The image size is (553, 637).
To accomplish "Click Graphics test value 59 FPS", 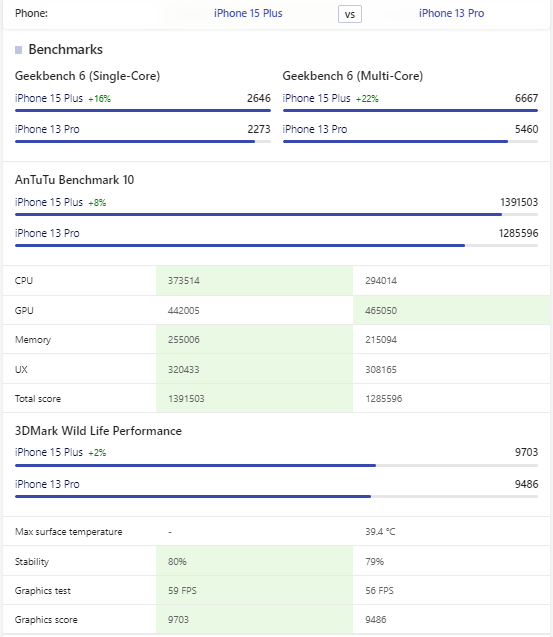I will coord(182,591).
